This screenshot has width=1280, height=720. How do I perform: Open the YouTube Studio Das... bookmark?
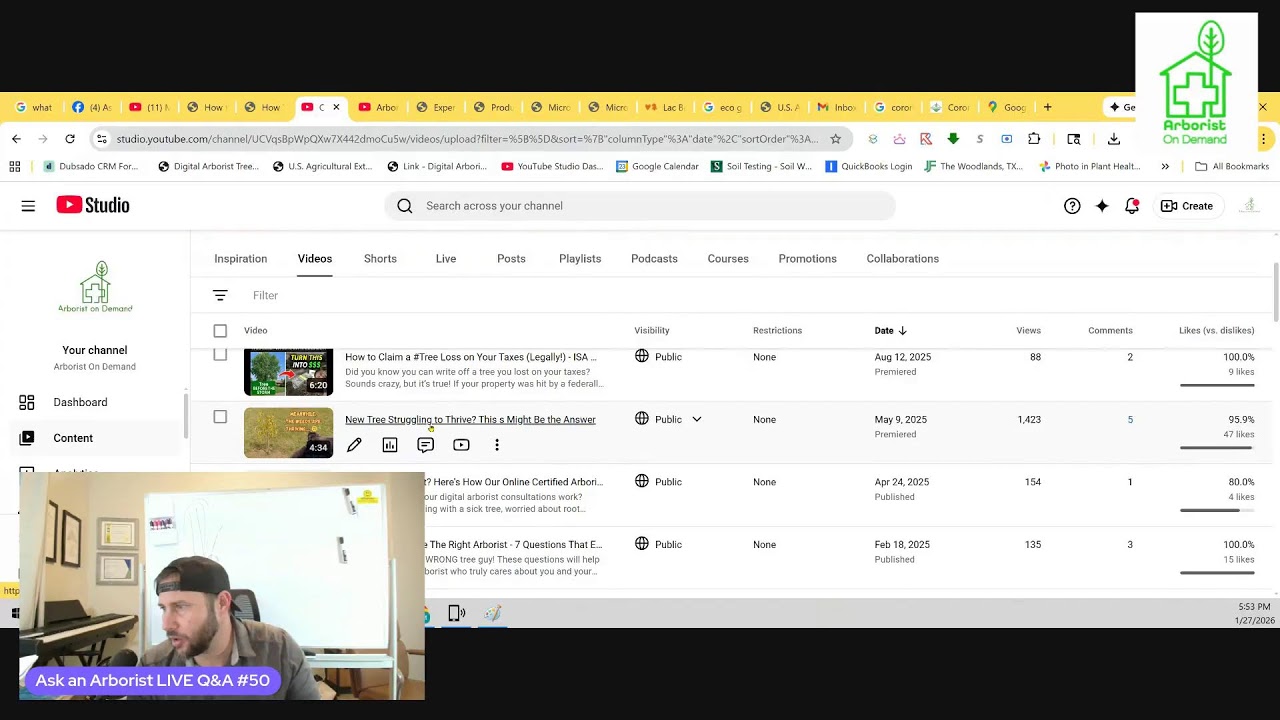click(x=552, y=167)
